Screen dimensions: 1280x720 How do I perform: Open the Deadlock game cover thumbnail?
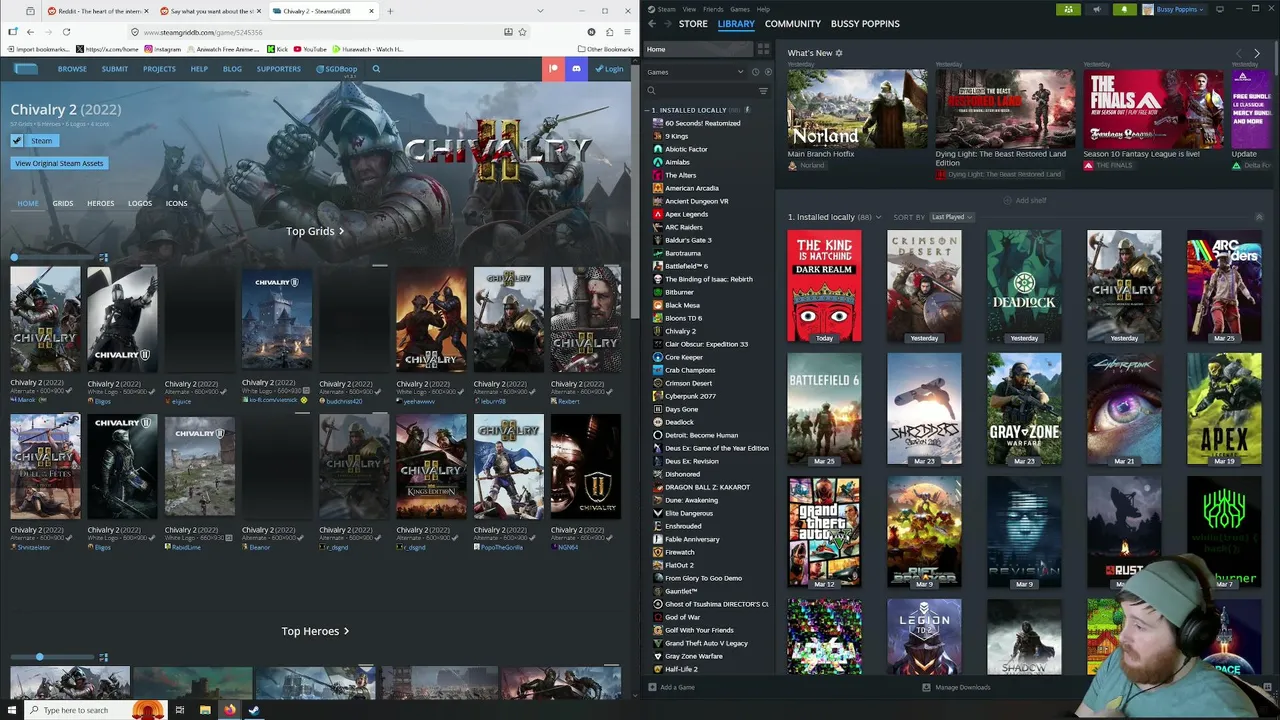click(x=1024, y=286)
